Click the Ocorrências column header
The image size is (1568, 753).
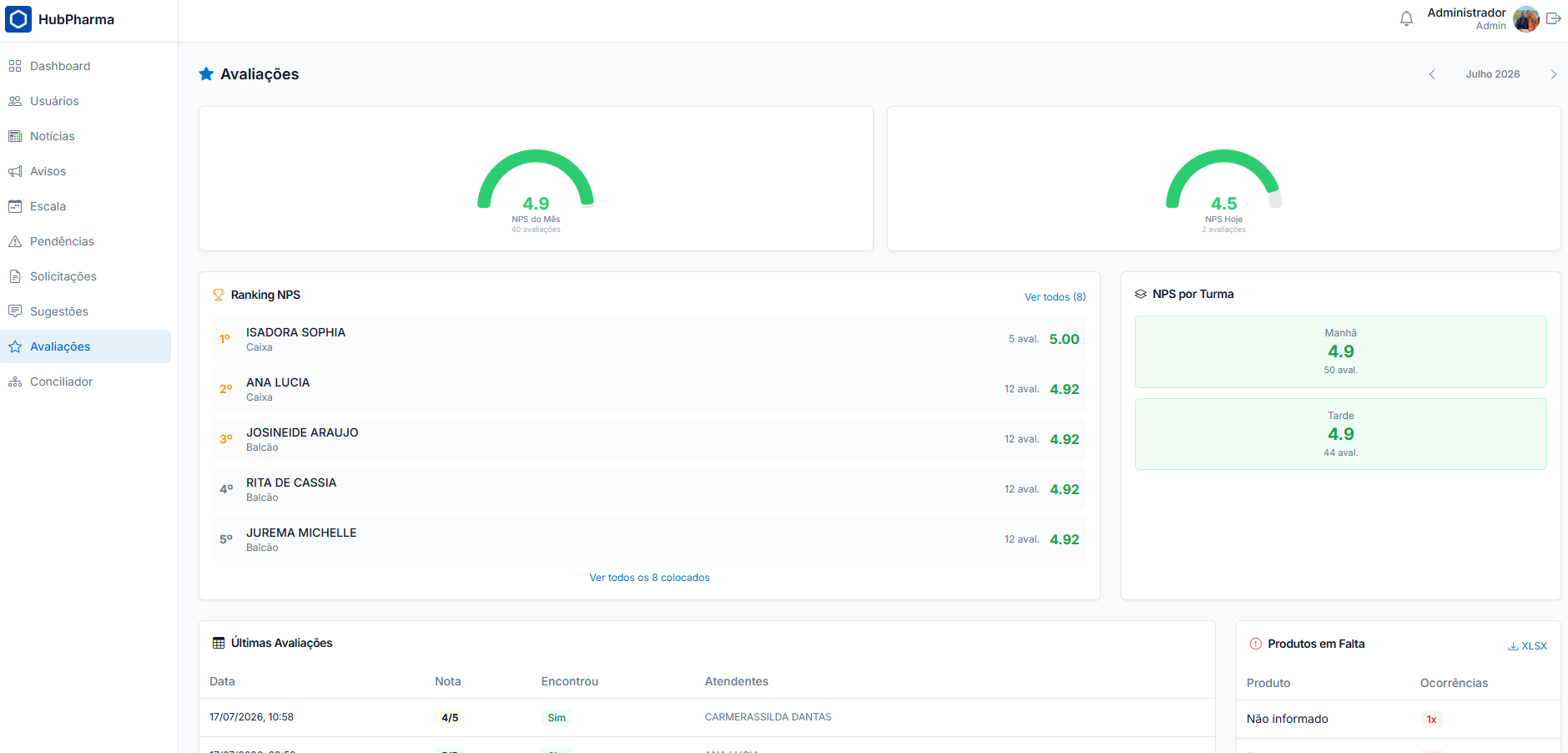[x=1454, y=683]
